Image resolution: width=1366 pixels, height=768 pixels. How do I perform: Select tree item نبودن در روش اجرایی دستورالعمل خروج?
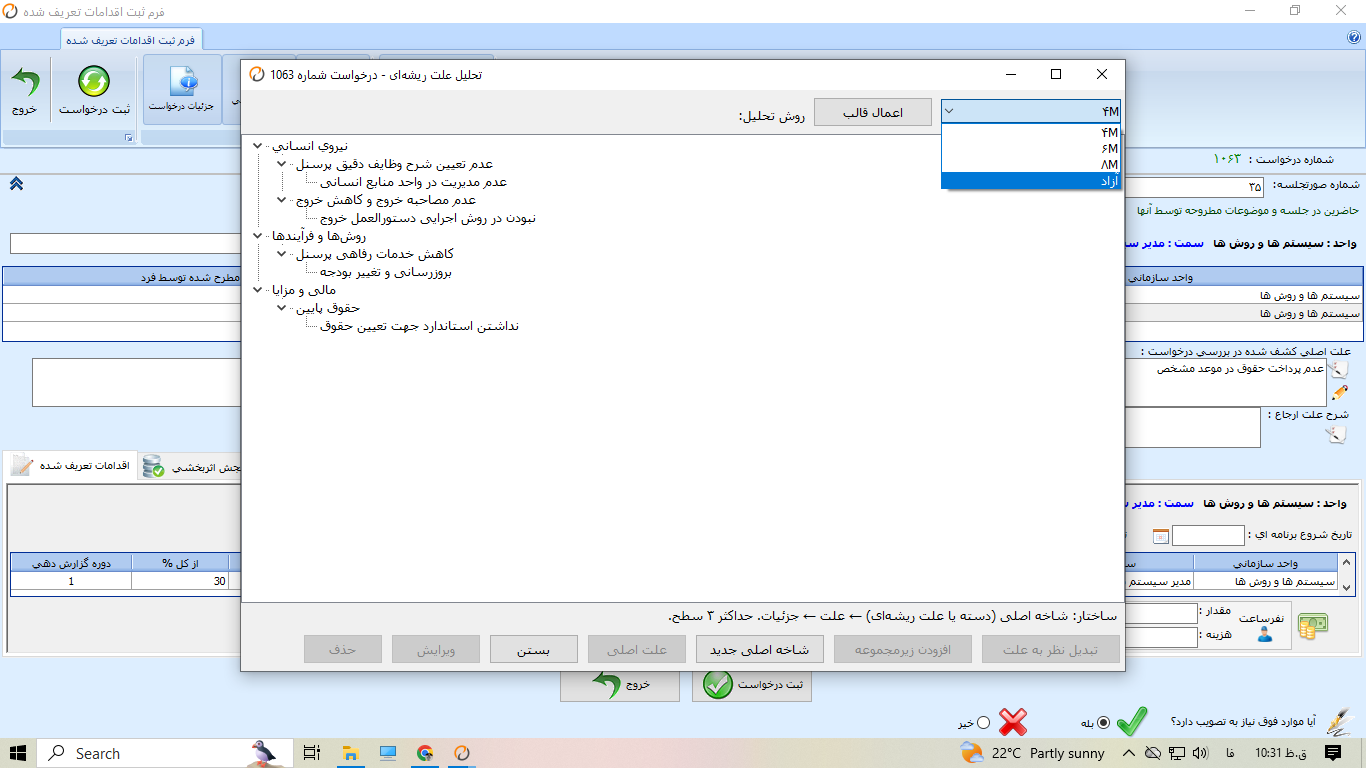coord(428,218)
